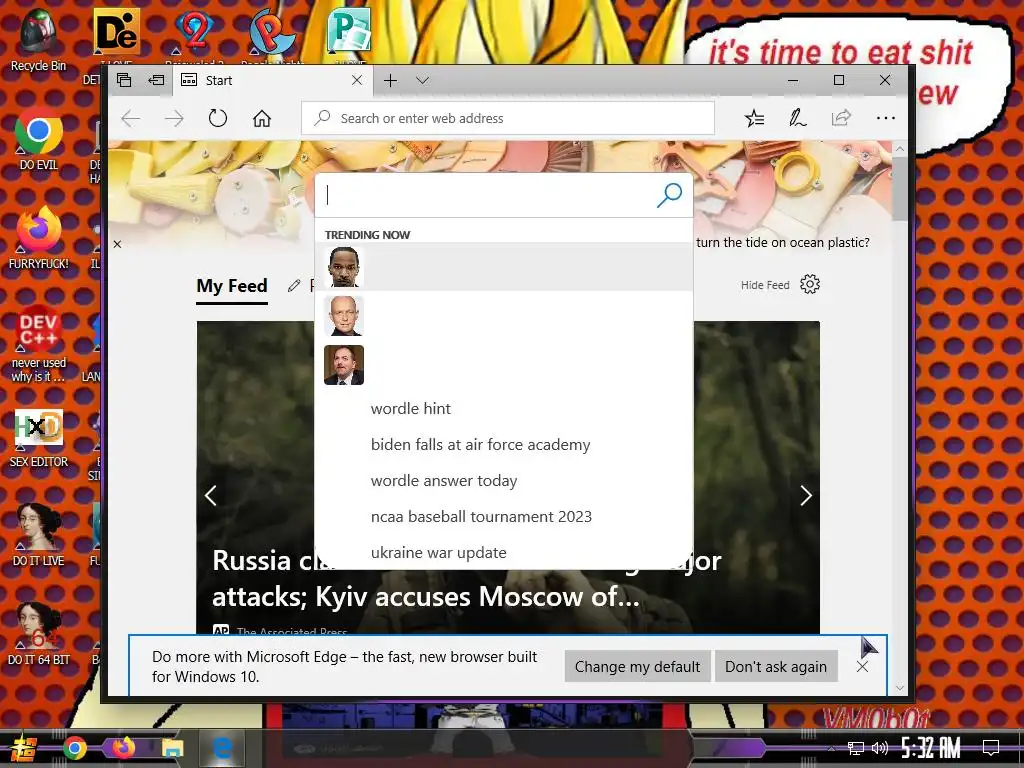Open the Recycle Bin desktop icon
Image resolution: width=1024 pixels, height=768 pixels.
click(x=38, y=40)
